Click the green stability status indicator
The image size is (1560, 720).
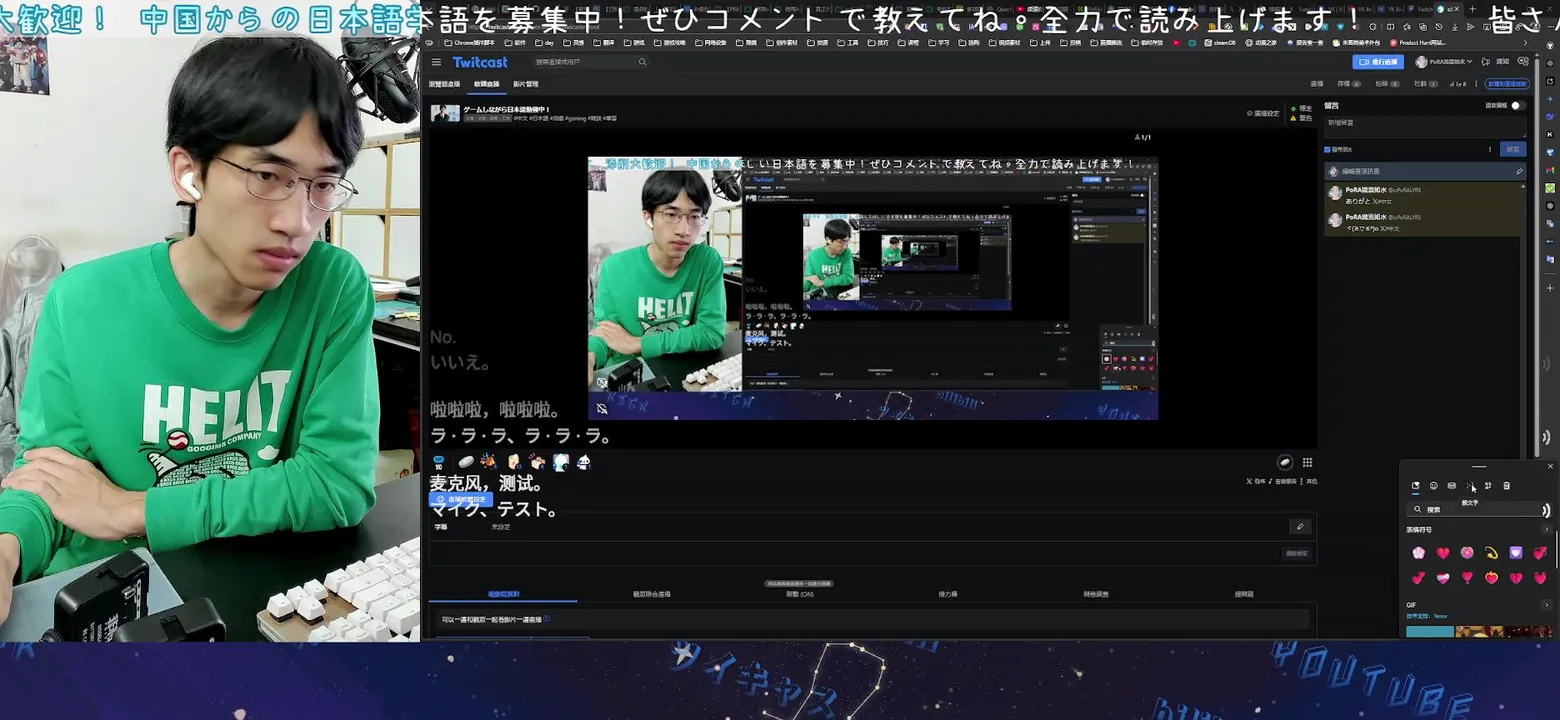tap(1300, 108)
